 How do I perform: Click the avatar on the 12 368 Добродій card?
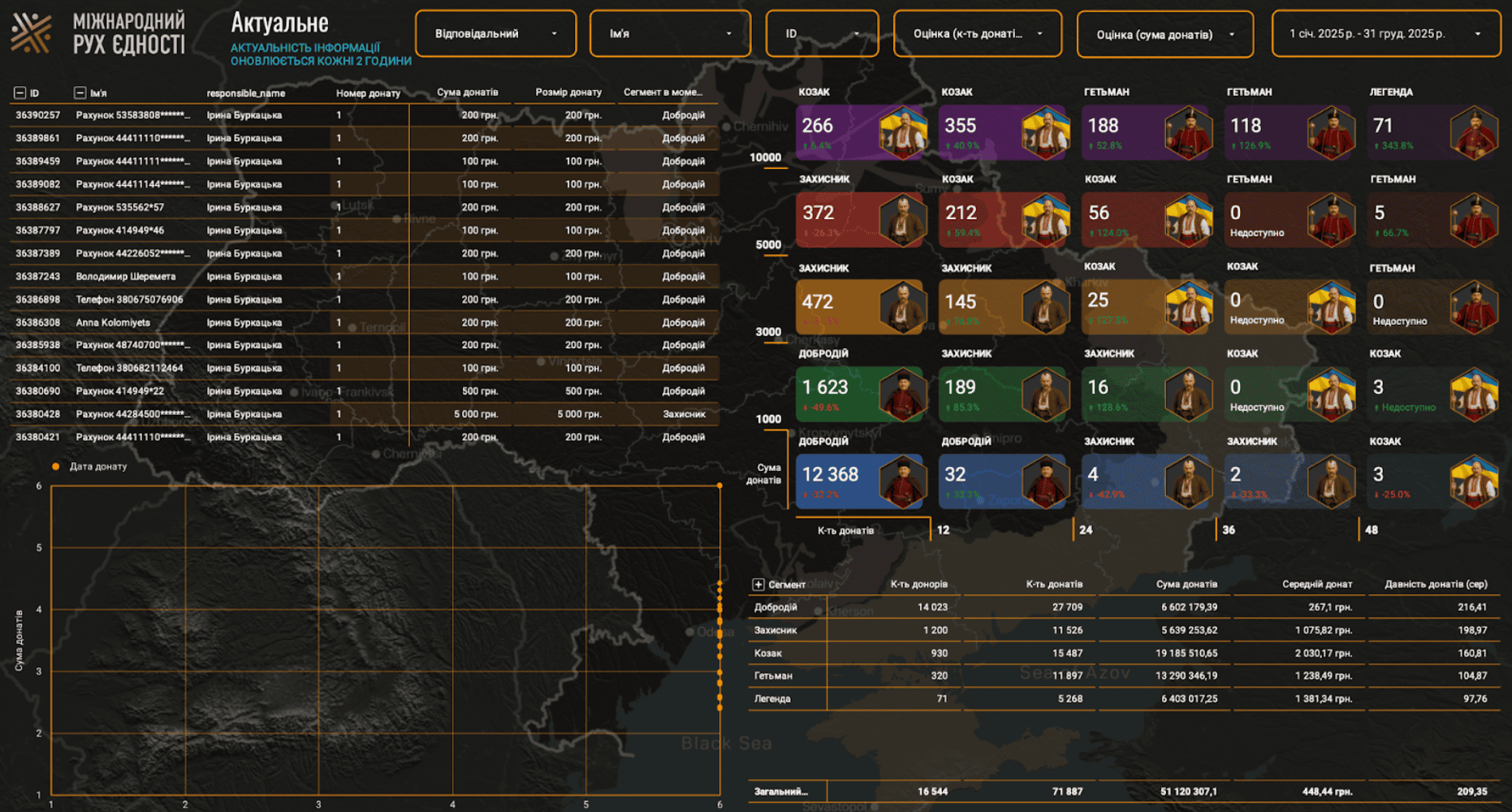(x=902, y=481)
